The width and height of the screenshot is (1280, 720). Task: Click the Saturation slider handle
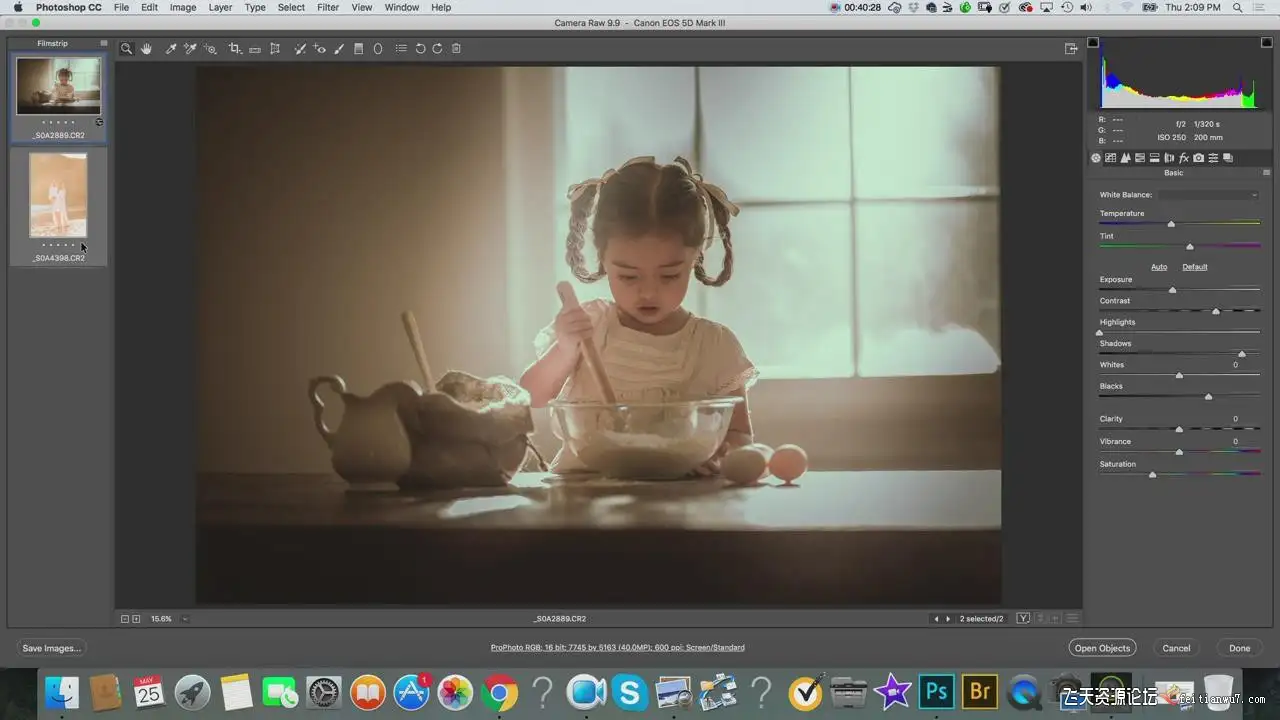pos(1153,475)
